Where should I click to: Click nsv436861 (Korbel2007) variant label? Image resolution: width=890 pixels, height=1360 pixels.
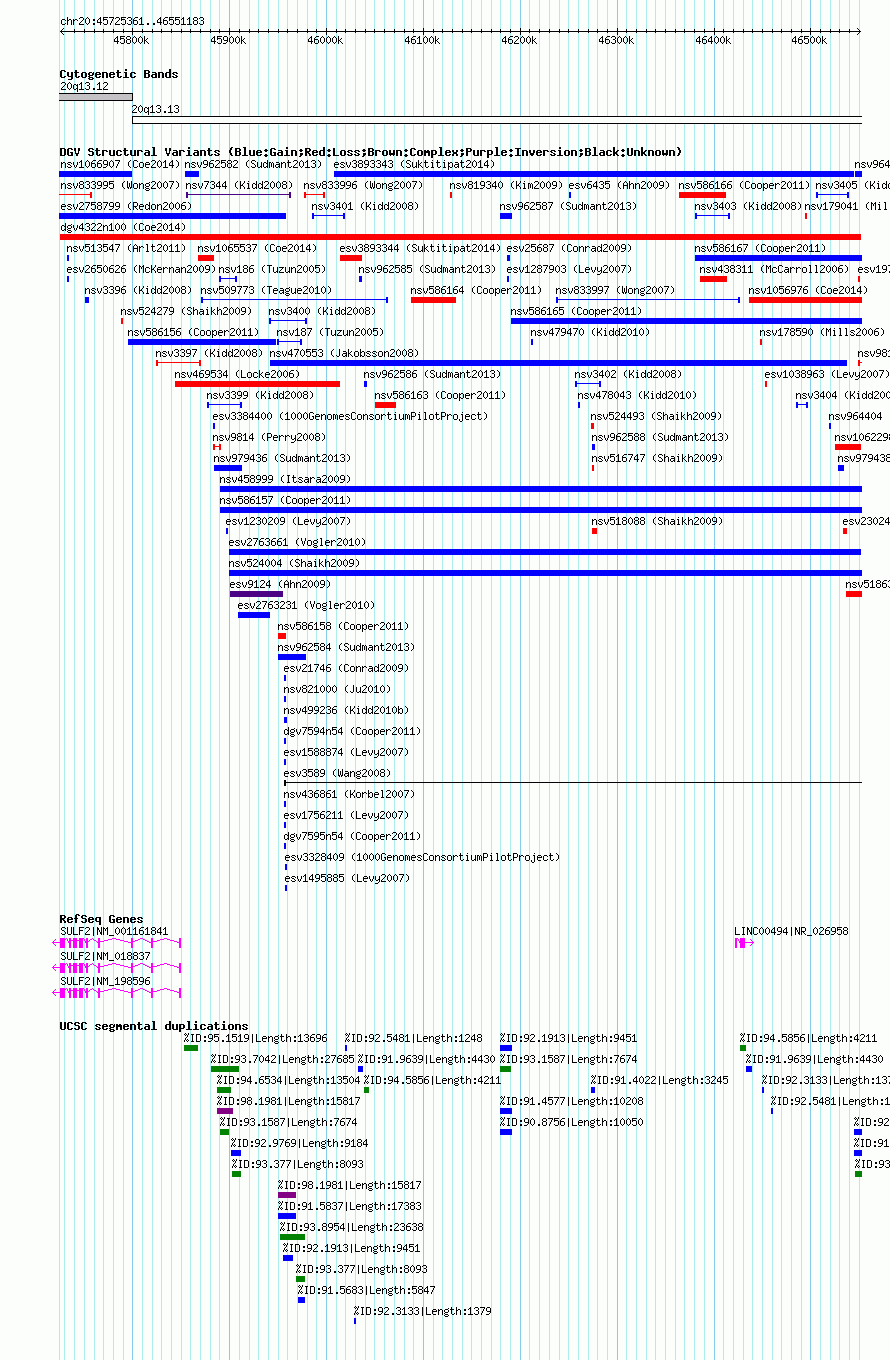click(349, 794)
